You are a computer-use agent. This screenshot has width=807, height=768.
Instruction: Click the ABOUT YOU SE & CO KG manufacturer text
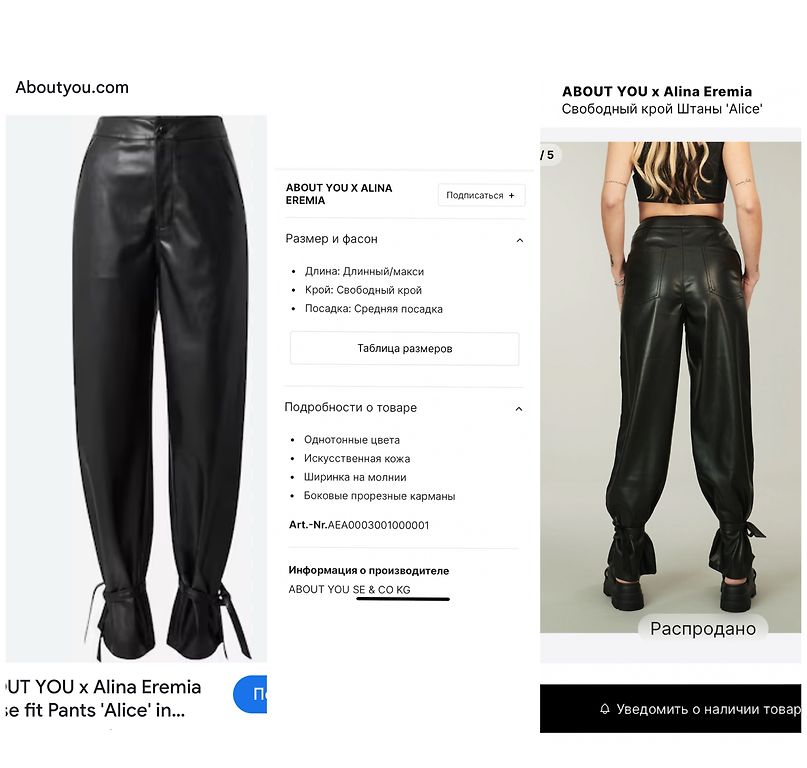[349, 589]
